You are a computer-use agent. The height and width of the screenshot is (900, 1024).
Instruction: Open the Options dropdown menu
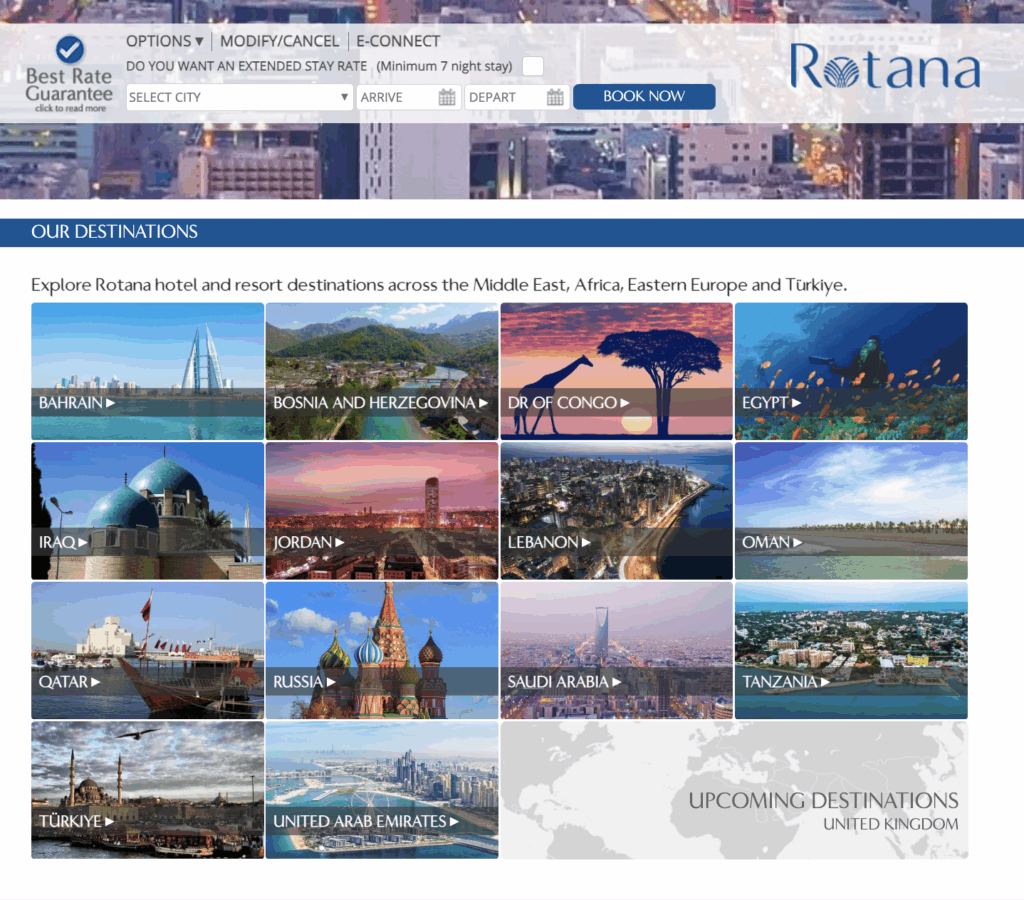point(164,41)
